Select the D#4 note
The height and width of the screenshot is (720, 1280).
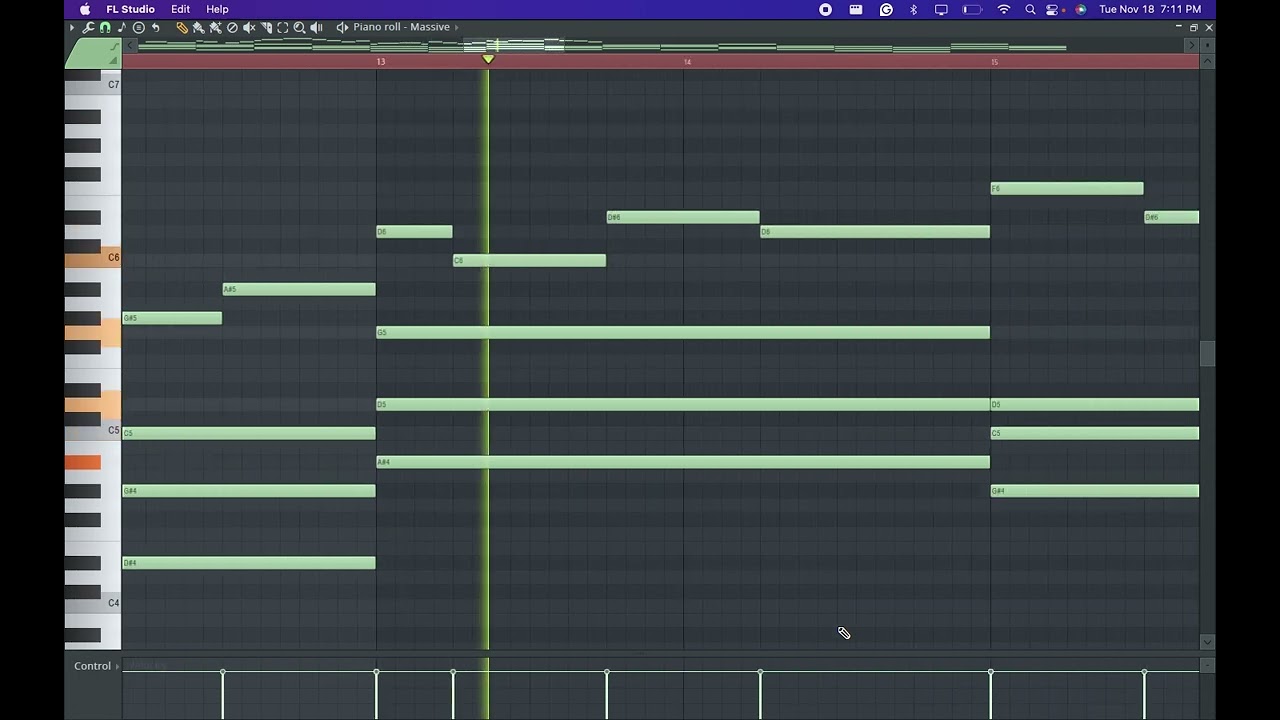[249, 563]
